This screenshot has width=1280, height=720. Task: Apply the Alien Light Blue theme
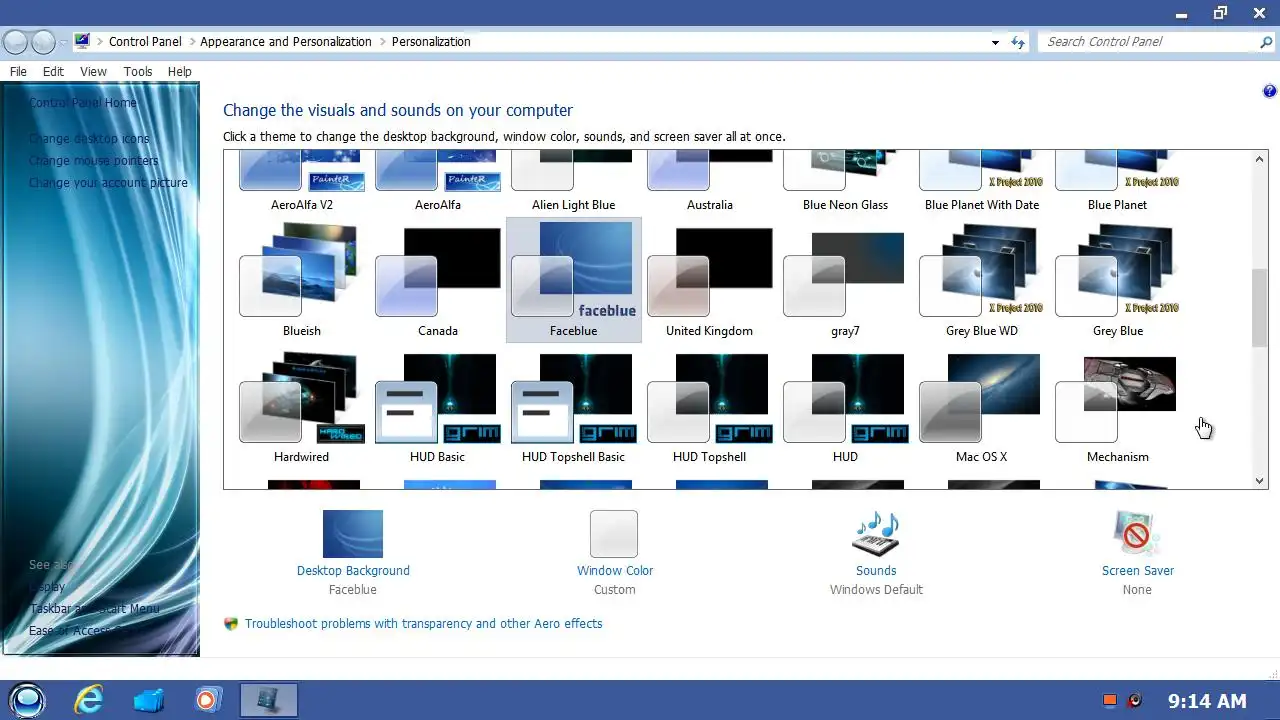(x=574, y=182)
